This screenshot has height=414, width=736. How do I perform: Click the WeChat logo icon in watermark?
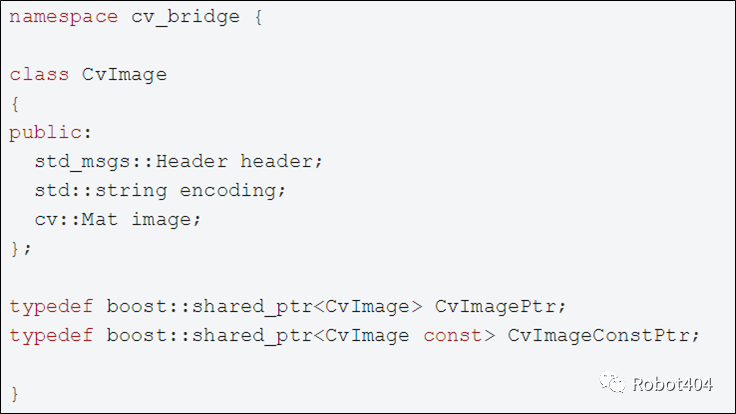pos(612,383)
